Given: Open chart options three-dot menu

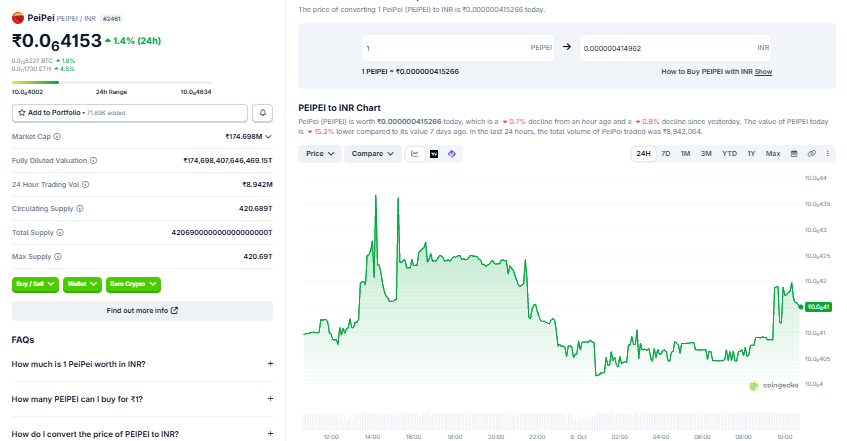Looking at the screenshot, I should (x=828, y=154).
